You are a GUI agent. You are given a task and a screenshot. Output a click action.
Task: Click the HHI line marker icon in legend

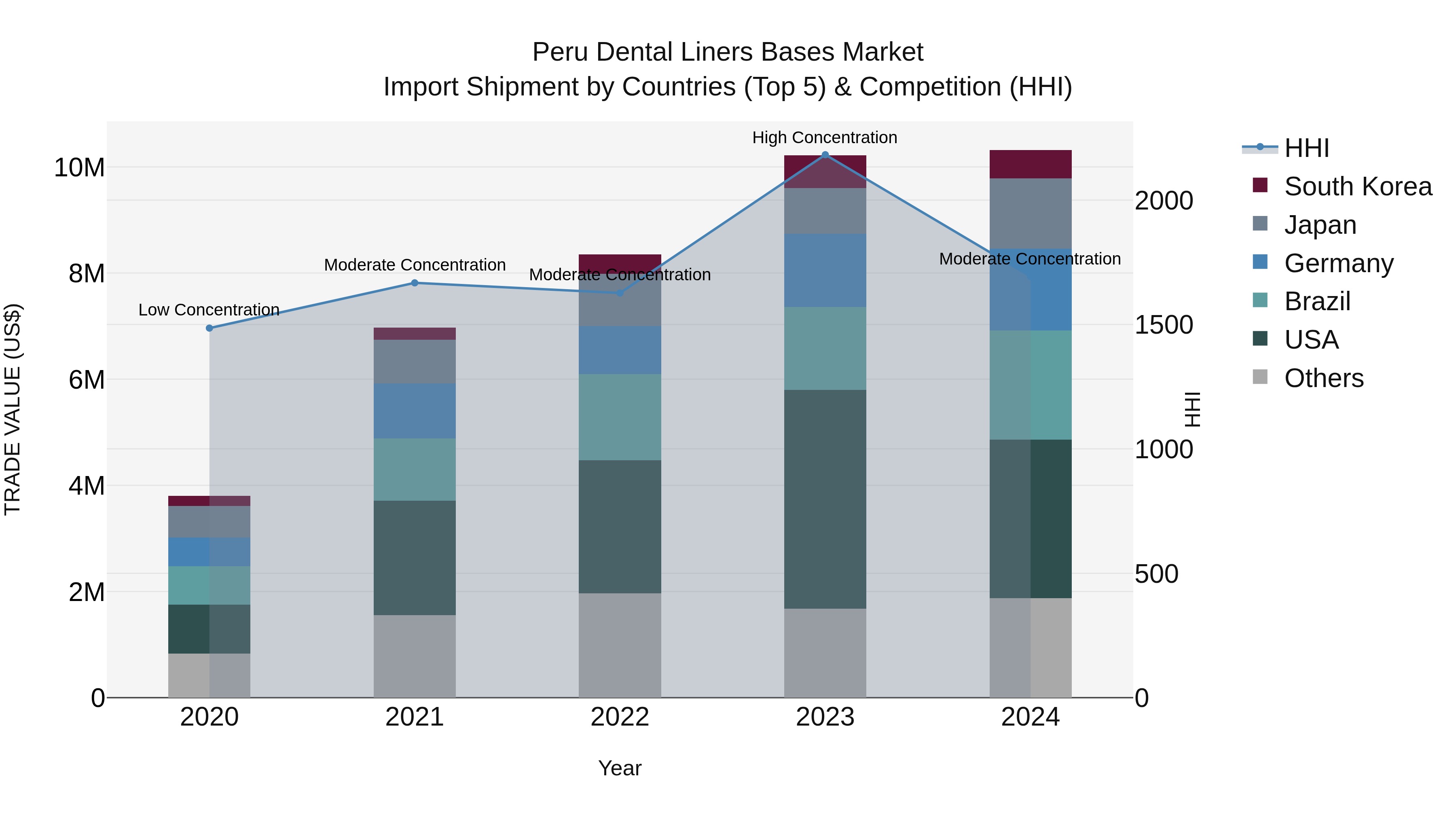pos(1260,147)
